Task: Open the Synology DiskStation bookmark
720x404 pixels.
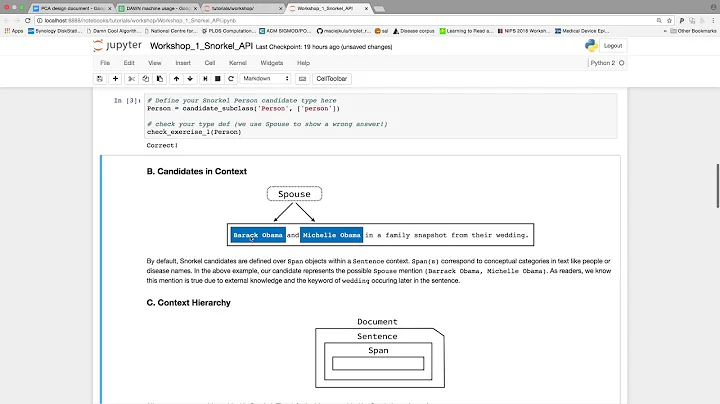Action: click(x=55, y=31)
